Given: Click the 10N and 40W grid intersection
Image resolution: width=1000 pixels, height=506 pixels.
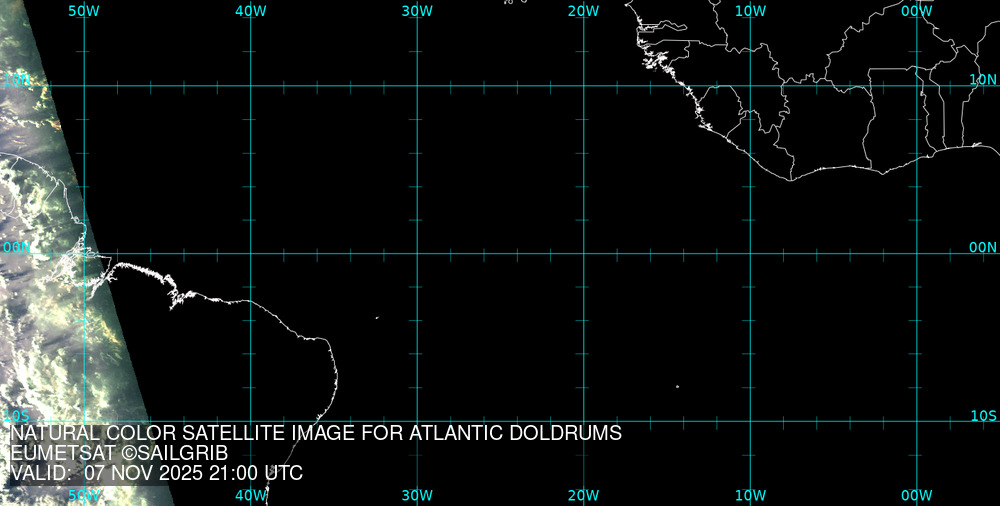Looking at the screenshot, I should [x=250, y=86].
